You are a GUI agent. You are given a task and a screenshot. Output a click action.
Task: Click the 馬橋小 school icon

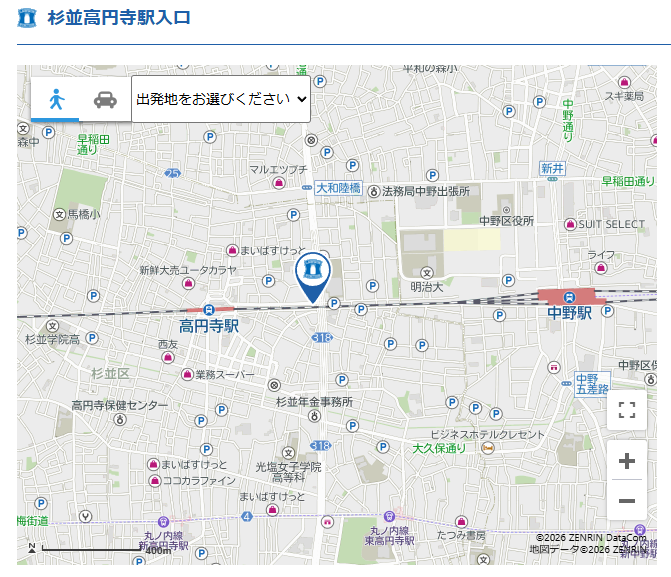click(x=59, y=214)
